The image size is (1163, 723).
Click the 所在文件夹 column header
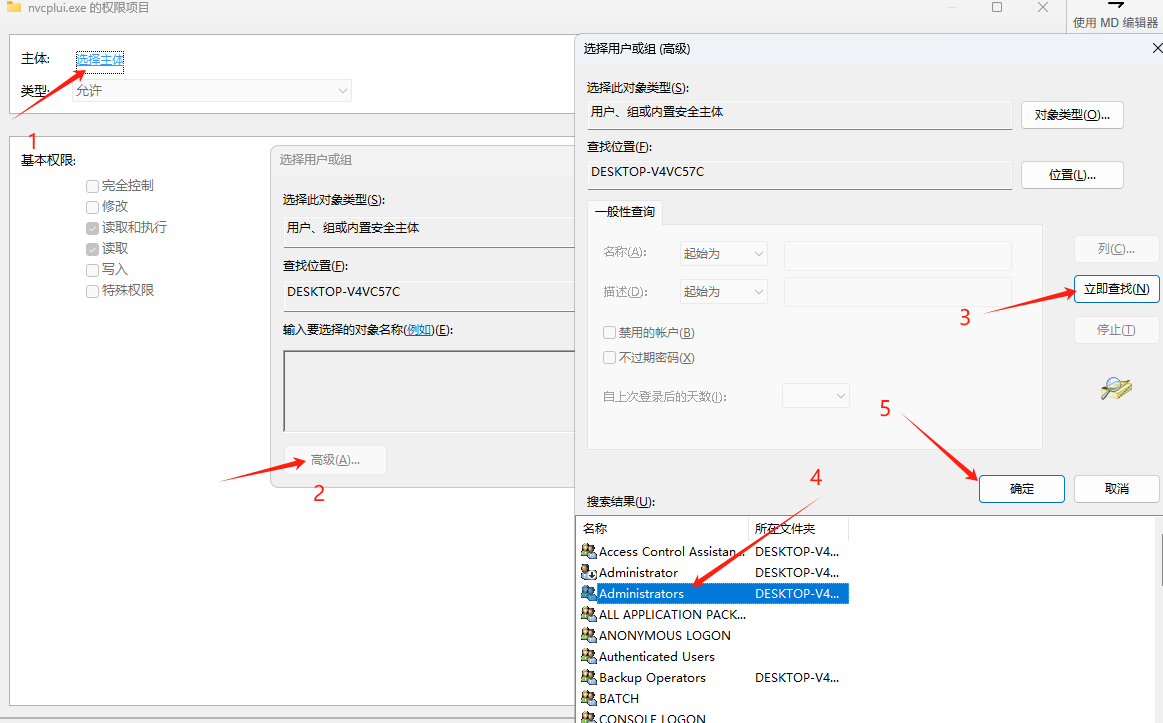click(798, 529)
